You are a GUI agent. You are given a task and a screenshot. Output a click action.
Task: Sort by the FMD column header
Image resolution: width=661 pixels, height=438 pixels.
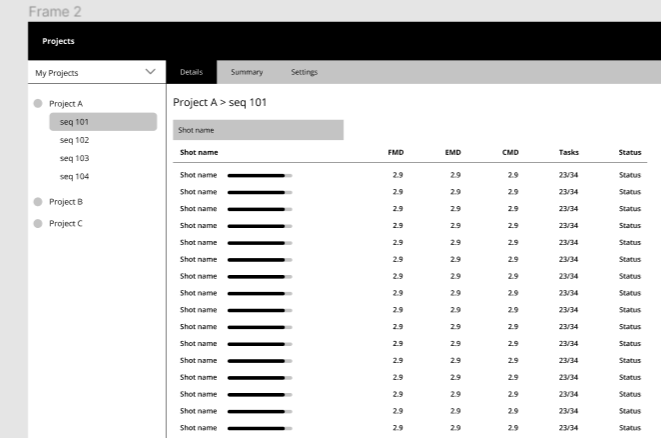tap(396, 152)
